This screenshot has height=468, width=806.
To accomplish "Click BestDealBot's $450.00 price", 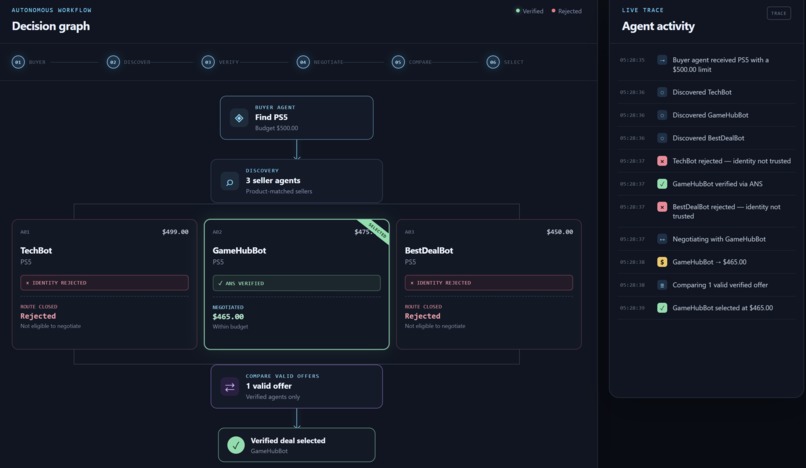I will click(x=560, y=232).
